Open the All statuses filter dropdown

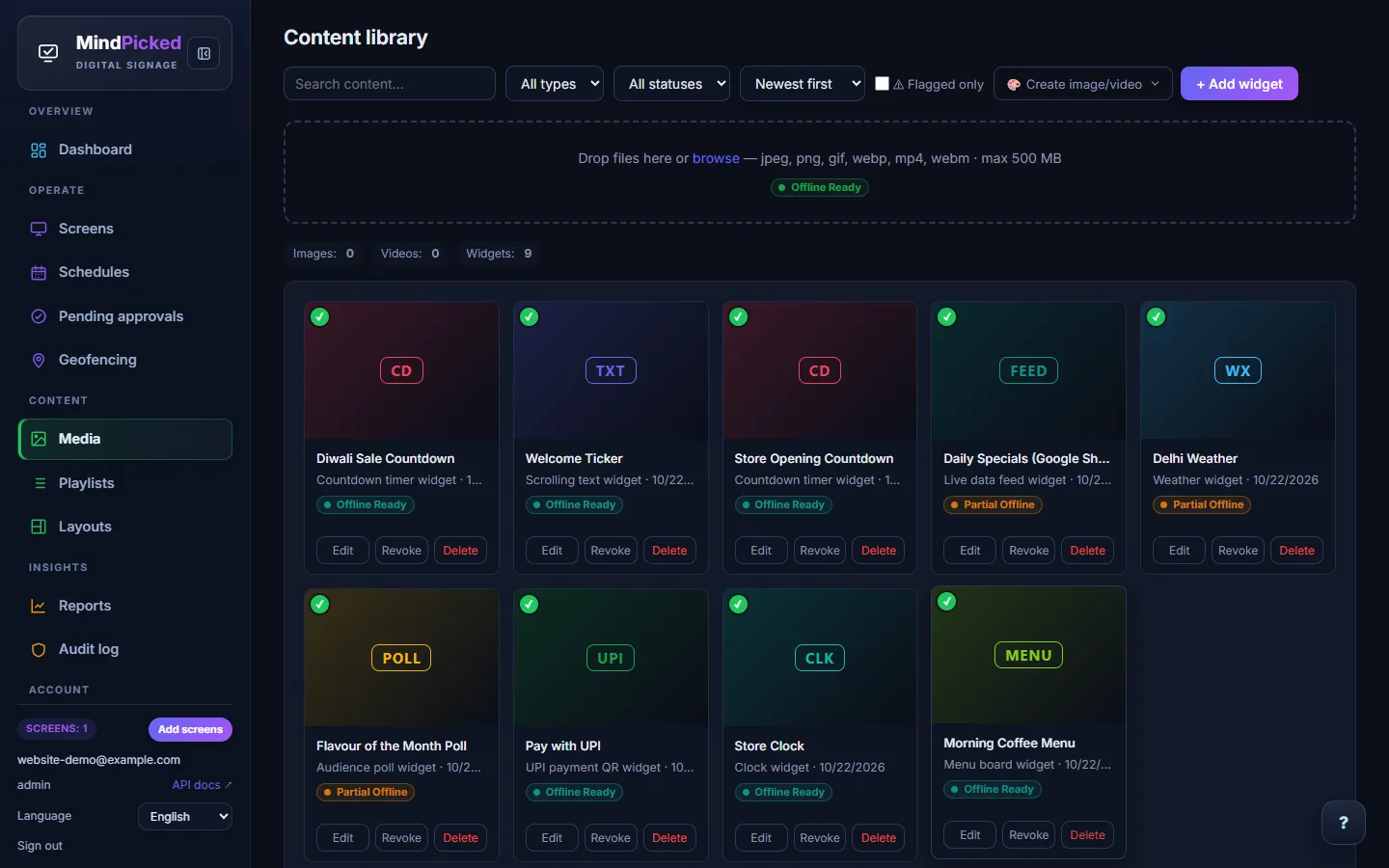pyautogui.click(x=671, y=84)
